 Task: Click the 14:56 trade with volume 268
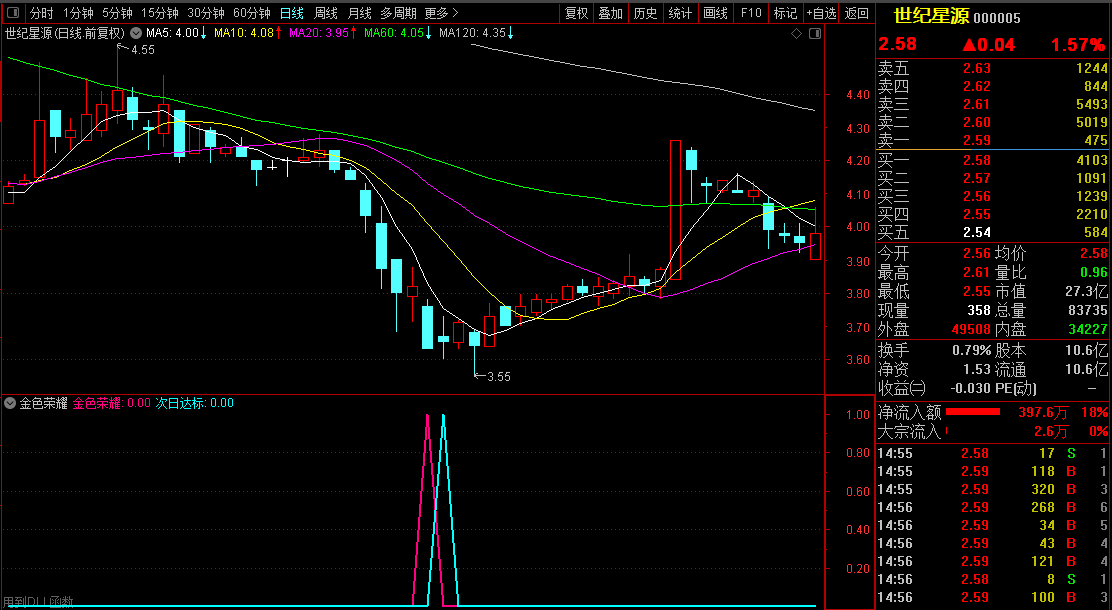tap(993, 507)
